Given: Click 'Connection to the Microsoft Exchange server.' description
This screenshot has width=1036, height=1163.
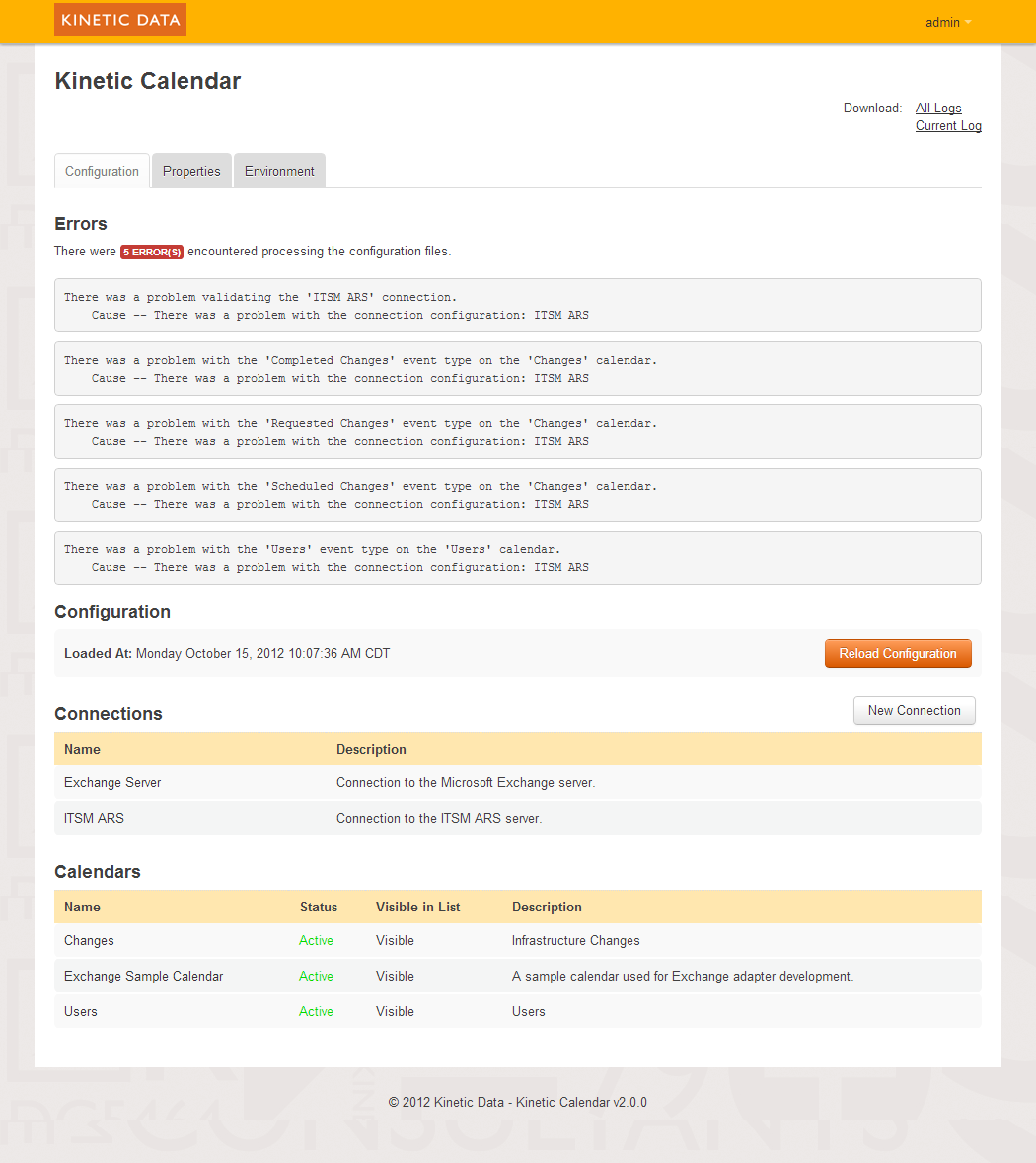Looking at the screenshot, I should tap(466, 783).
